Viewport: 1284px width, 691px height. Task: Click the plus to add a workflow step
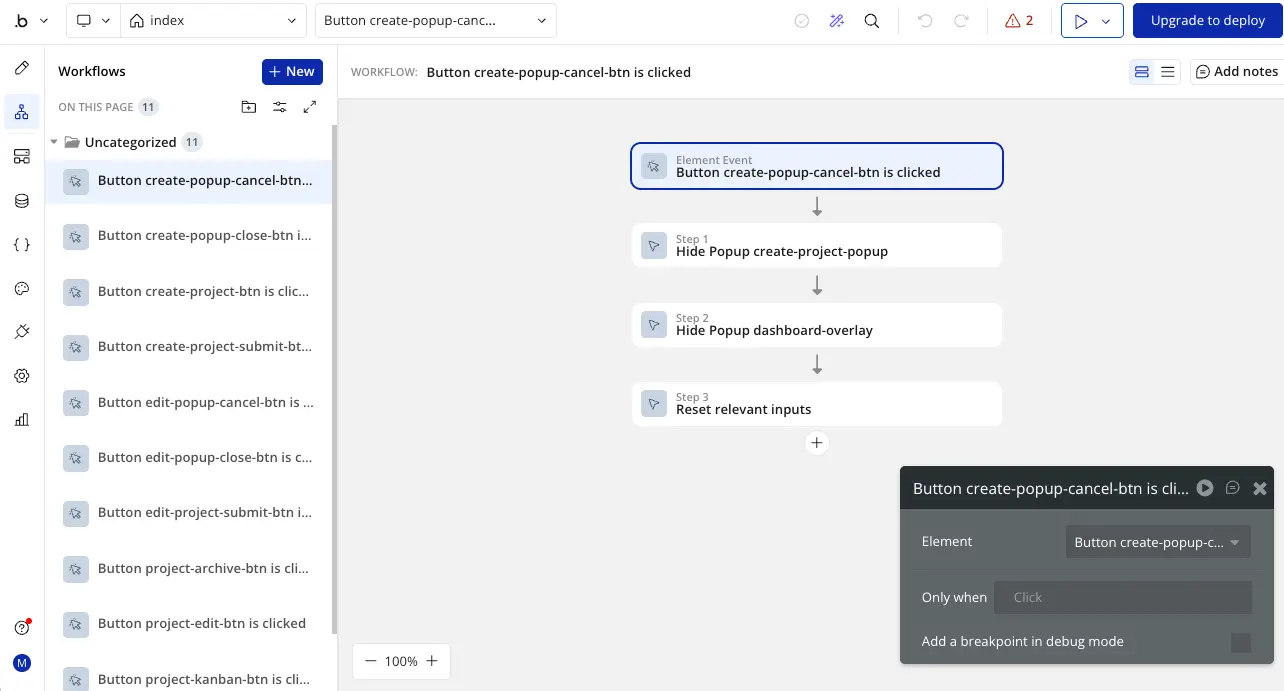click(817, 442)
